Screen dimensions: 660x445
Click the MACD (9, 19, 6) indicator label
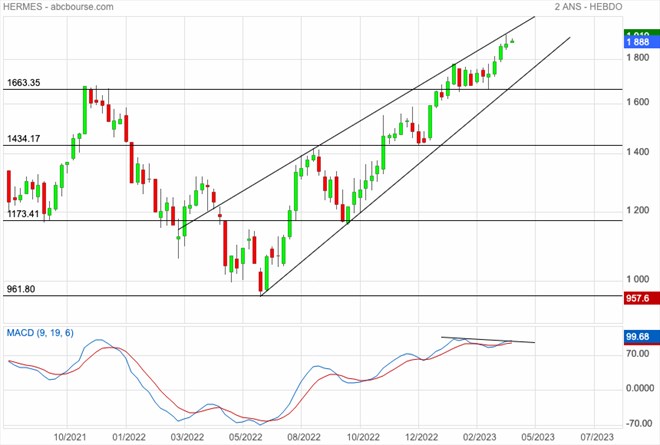40,333
